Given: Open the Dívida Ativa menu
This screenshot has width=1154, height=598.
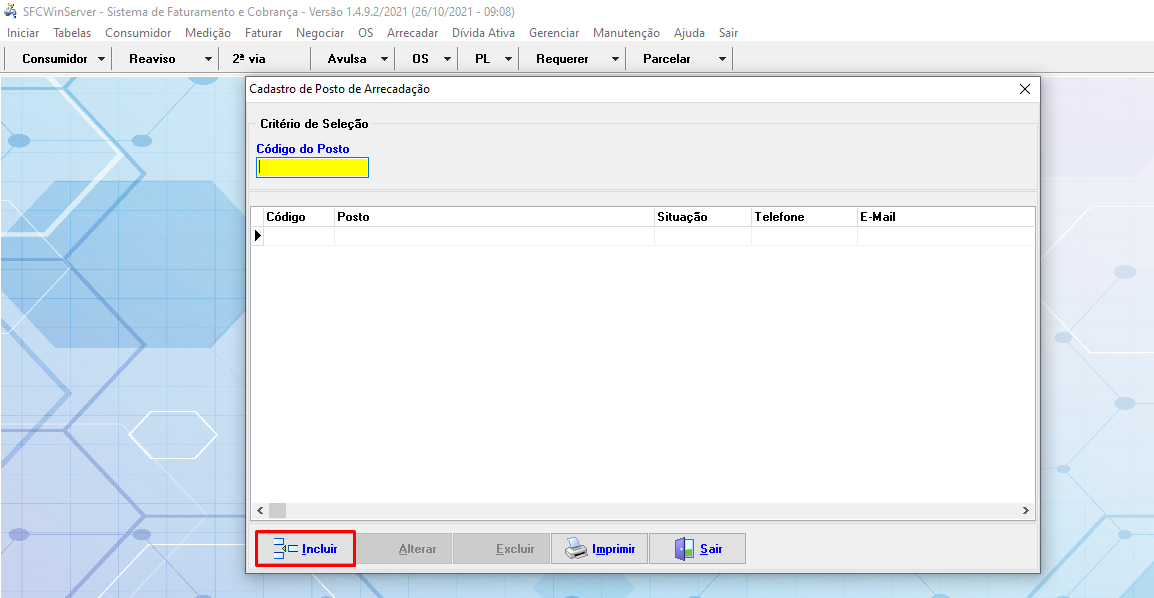Looking at the screenshot, I should click(x=483, y=33).
